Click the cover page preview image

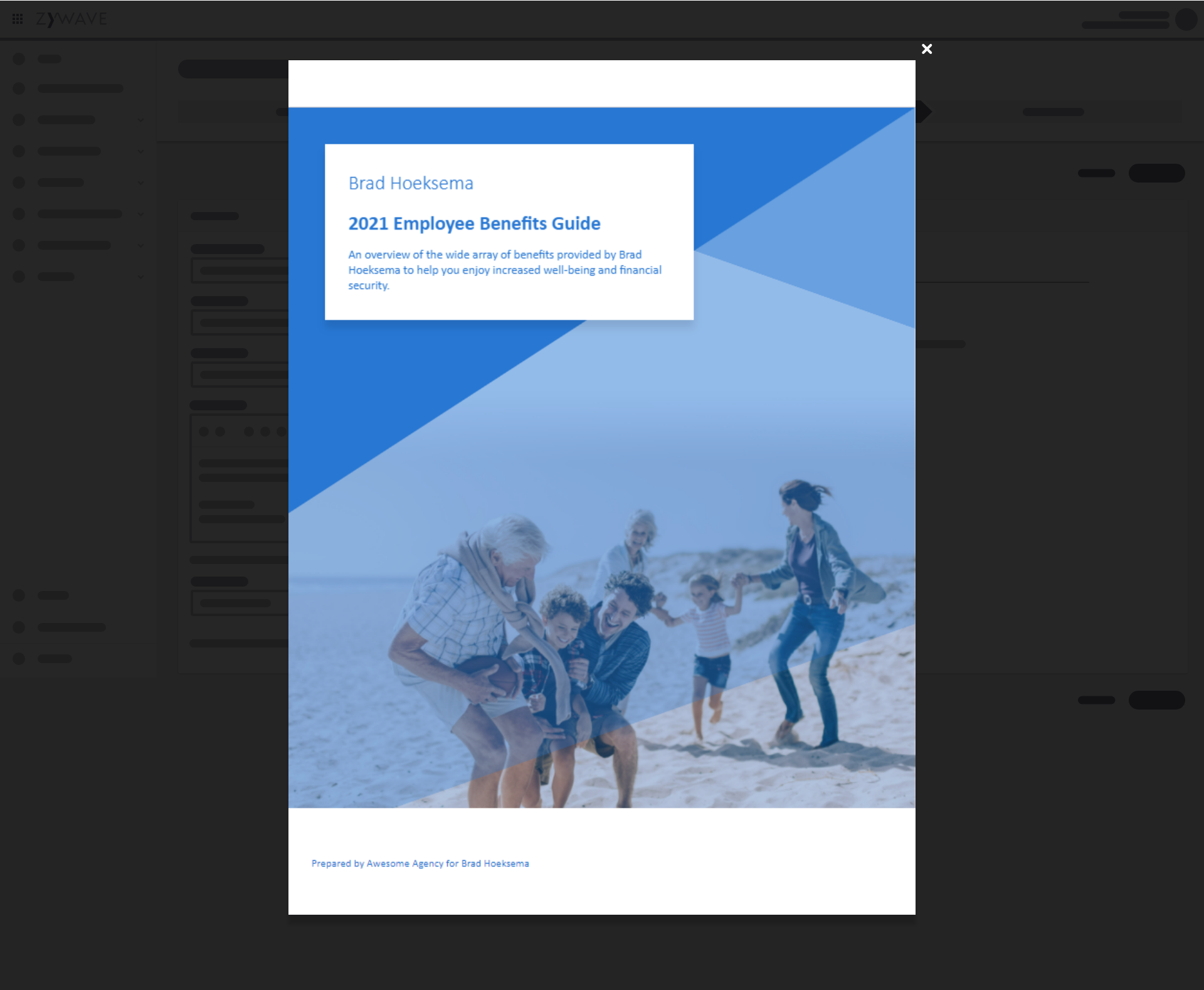pyautogui.click(x=601, y=487)
